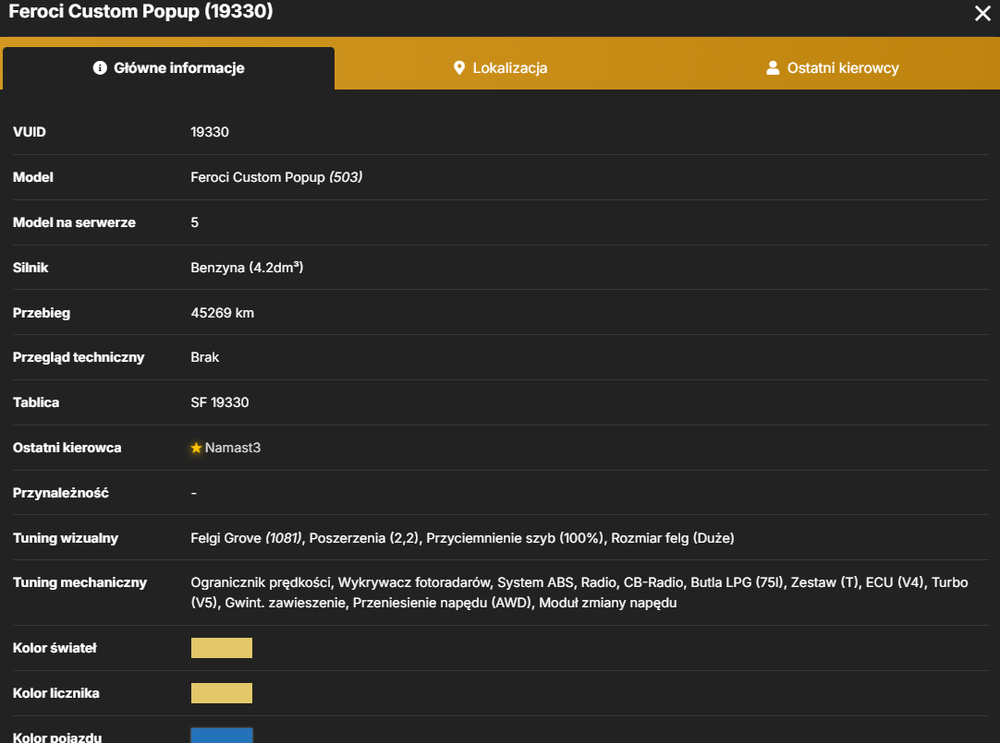Click the dialog title Feroci Custom Popup (19330)
The height and width of the screenshot is (743, 1000).
141,11
